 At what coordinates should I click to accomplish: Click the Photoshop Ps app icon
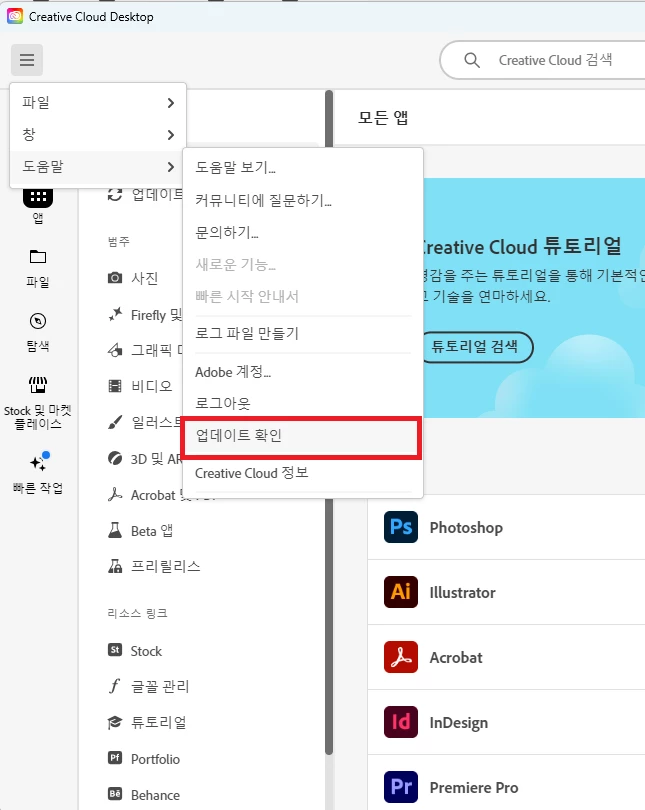(401, 527)
